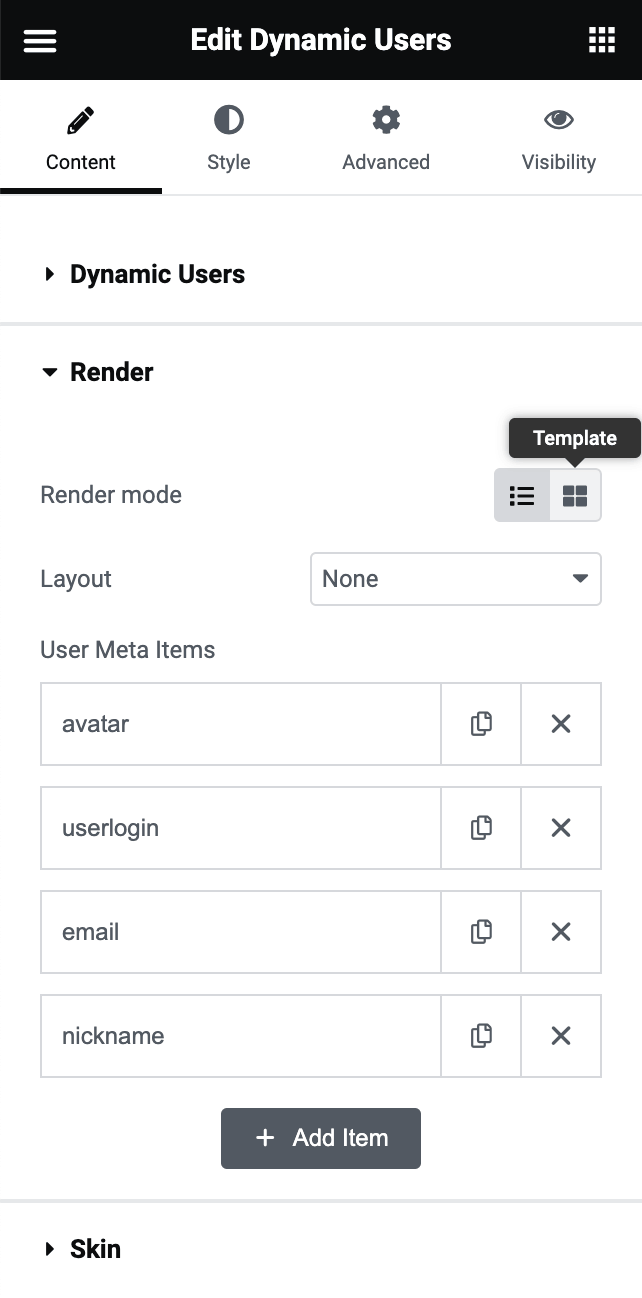Viewport: 642px width, 1298px height.
Task: Duplicate the avatar meta item
Action: (x=480, y=723)
